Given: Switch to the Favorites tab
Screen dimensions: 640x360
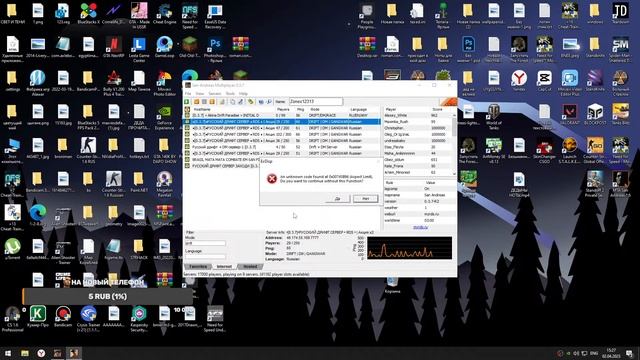Looking at the screenshot, I should 198,267.
